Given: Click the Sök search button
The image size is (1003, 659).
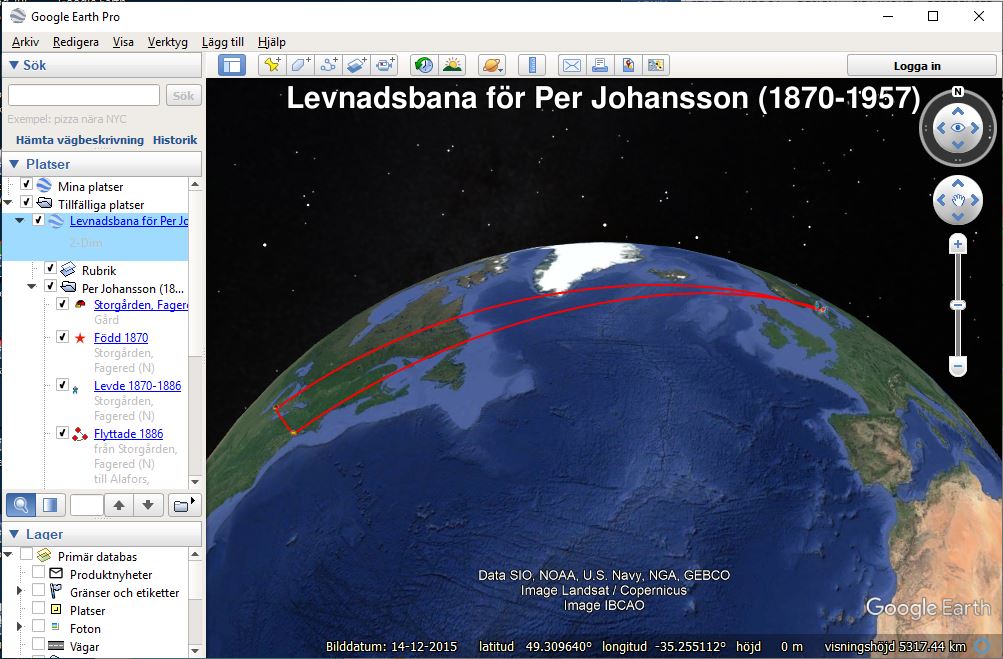Looking at the screenshot, I should tap(184, 95).
